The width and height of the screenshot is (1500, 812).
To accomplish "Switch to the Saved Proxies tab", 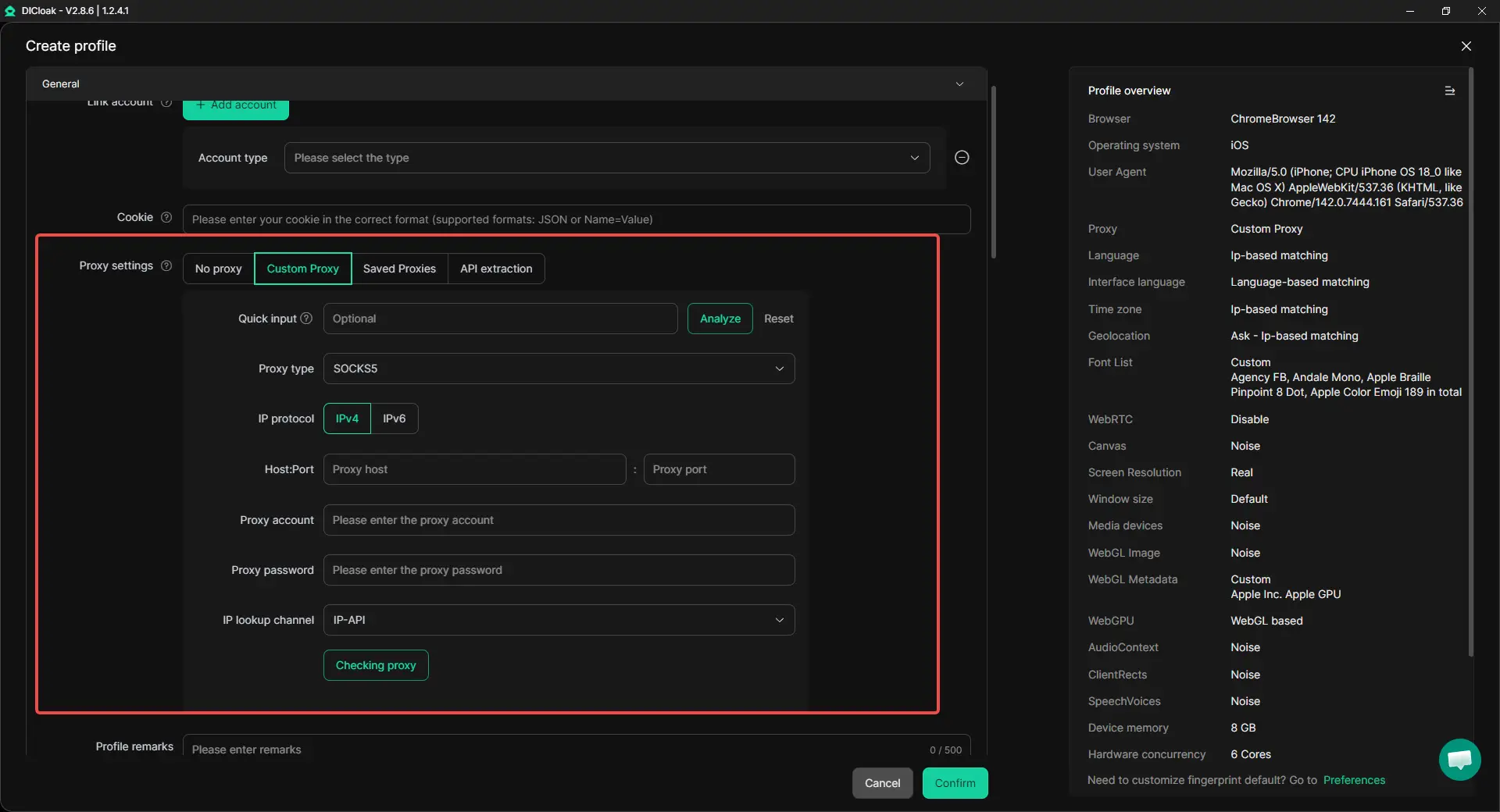I will click(399, 269).
